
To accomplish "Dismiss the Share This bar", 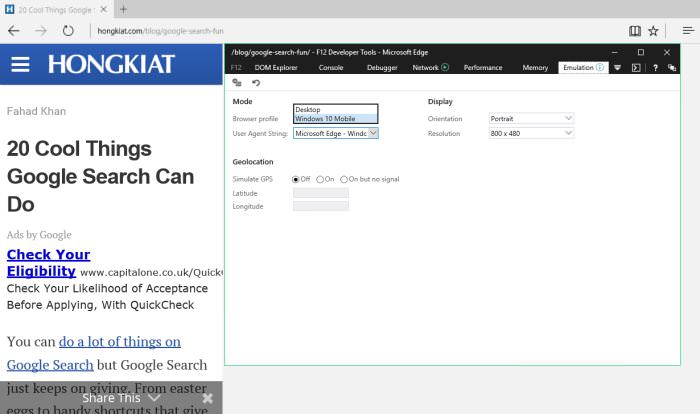I will (x=207, y=398).
